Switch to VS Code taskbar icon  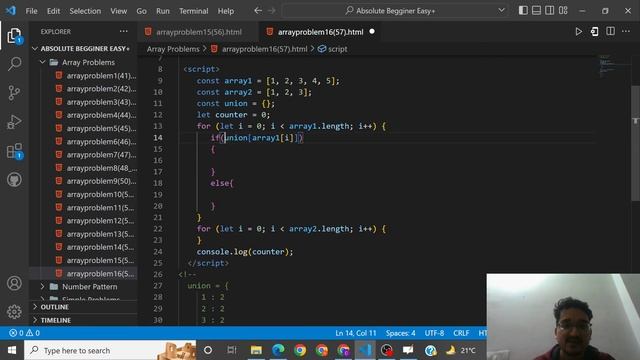365,350
